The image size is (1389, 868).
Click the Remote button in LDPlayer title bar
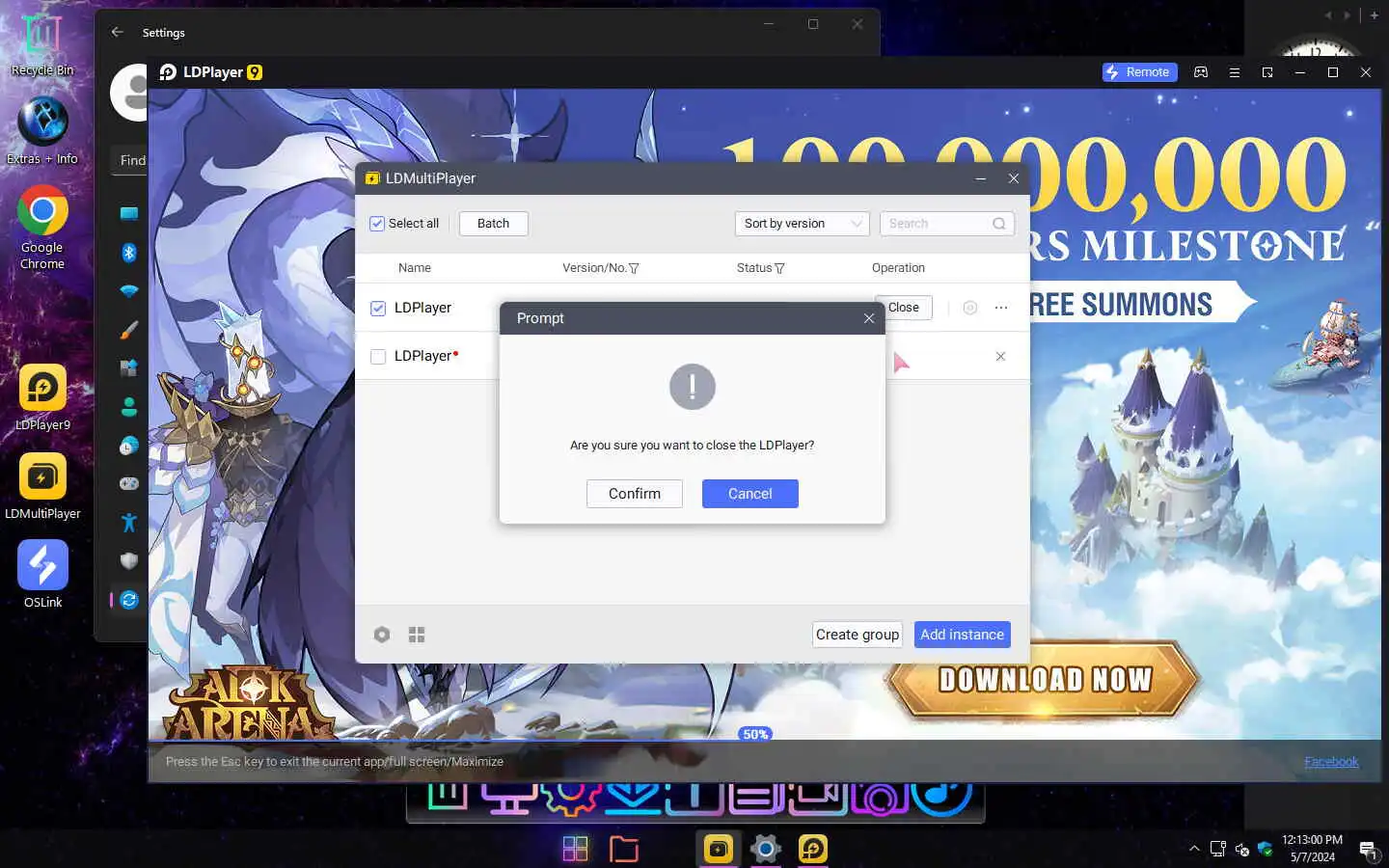(1140, 72)
